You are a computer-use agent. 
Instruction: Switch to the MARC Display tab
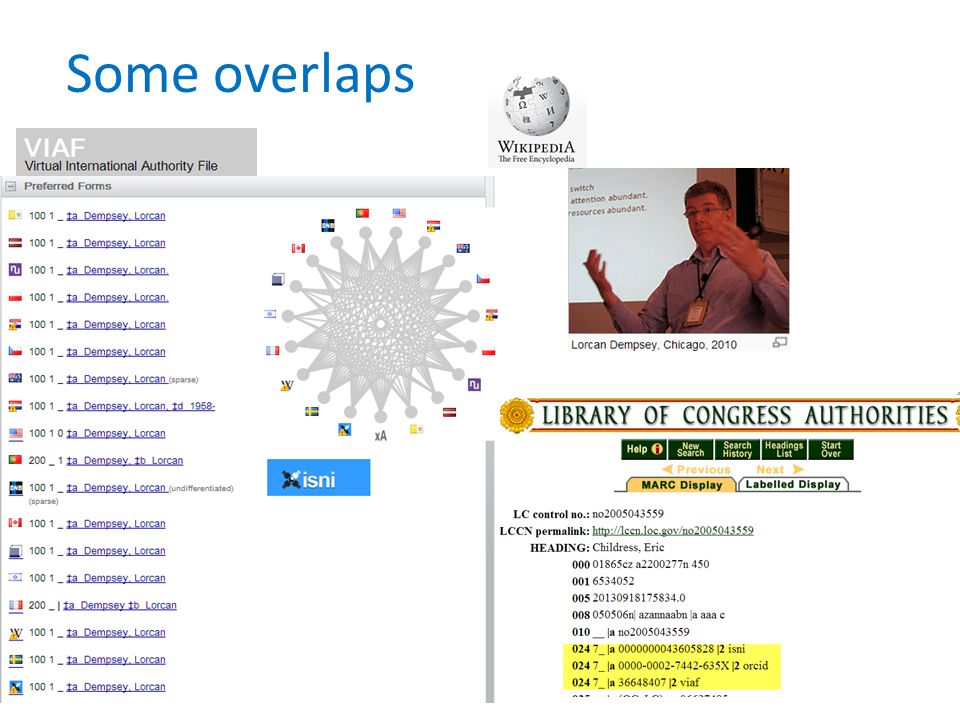681,485
